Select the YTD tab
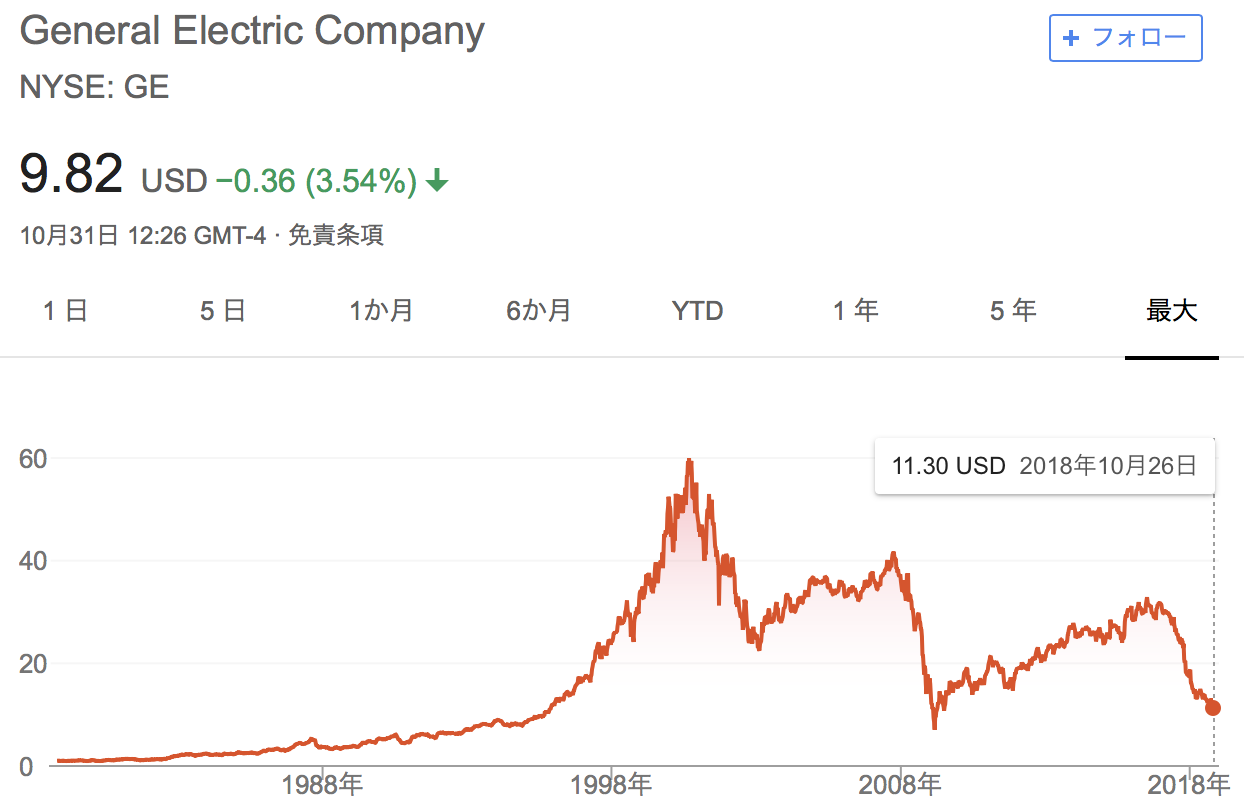Screen dimensions: 1244x806 [697, 311]
